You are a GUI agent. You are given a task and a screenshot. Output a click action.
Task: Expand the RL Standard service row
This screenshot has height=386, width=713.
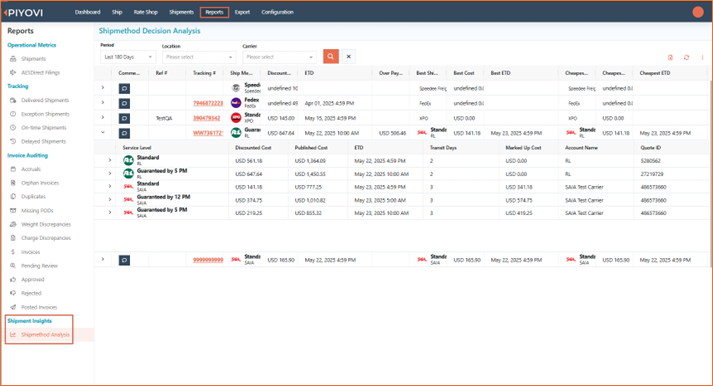(110, 160)
